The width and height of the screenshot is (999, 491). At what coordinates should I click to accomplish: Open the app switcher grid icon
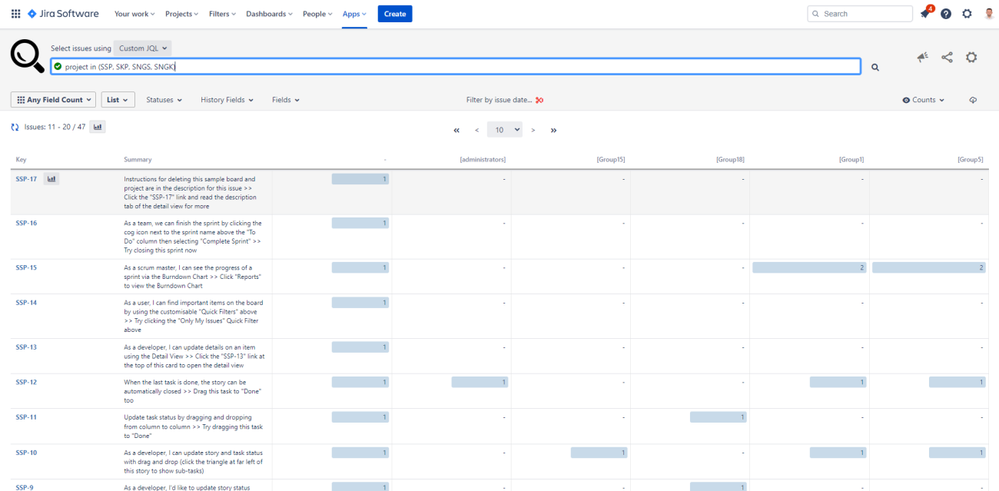coord(16,13)
